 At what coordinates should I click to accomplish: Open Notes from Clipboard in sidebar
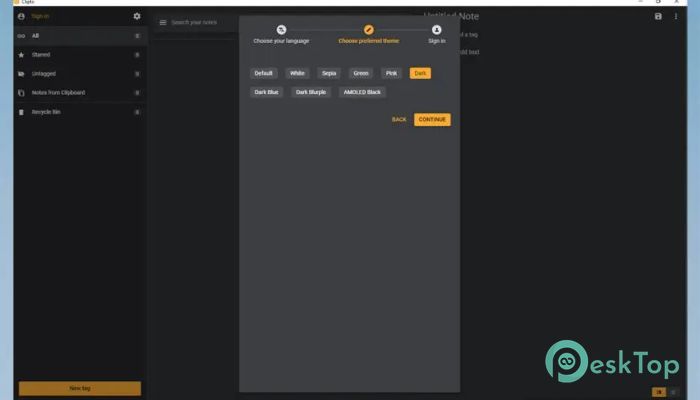58,93
